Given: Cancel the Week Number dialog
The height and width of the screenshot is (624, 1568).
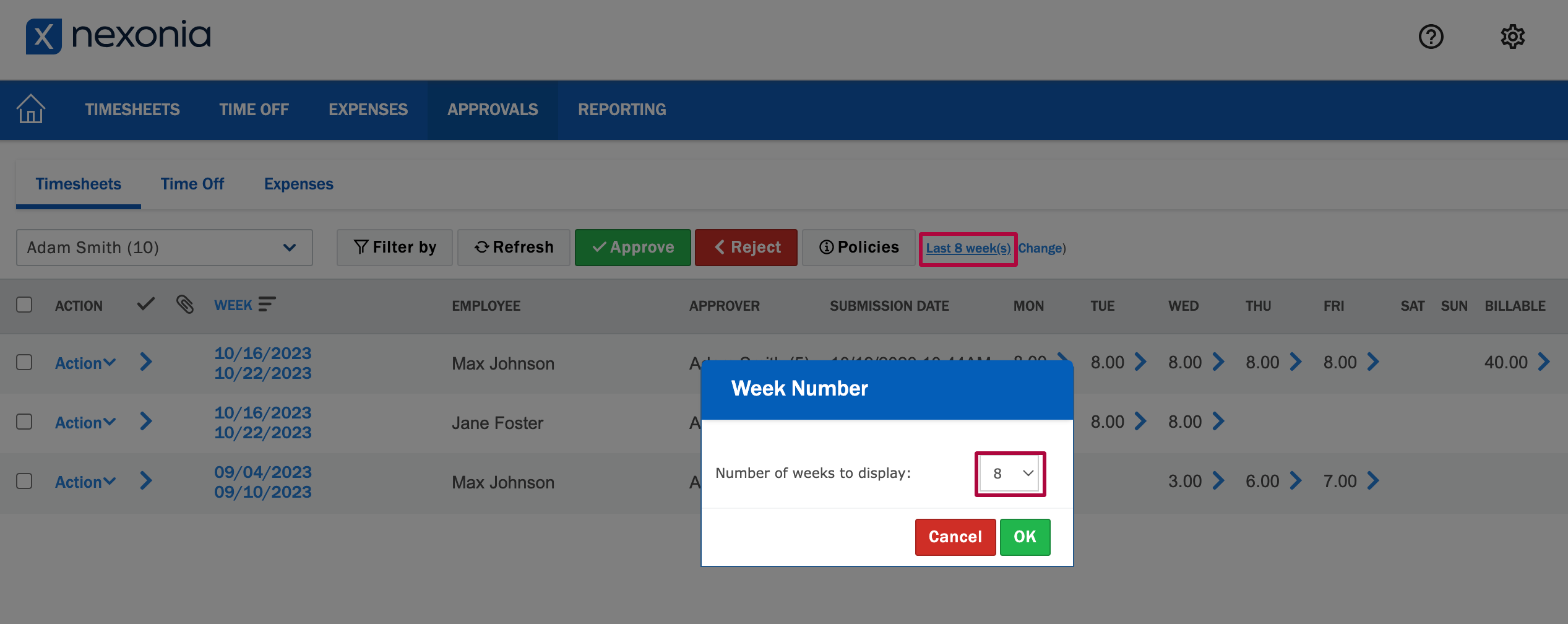Looking at the screenshot, I should 955,537.
